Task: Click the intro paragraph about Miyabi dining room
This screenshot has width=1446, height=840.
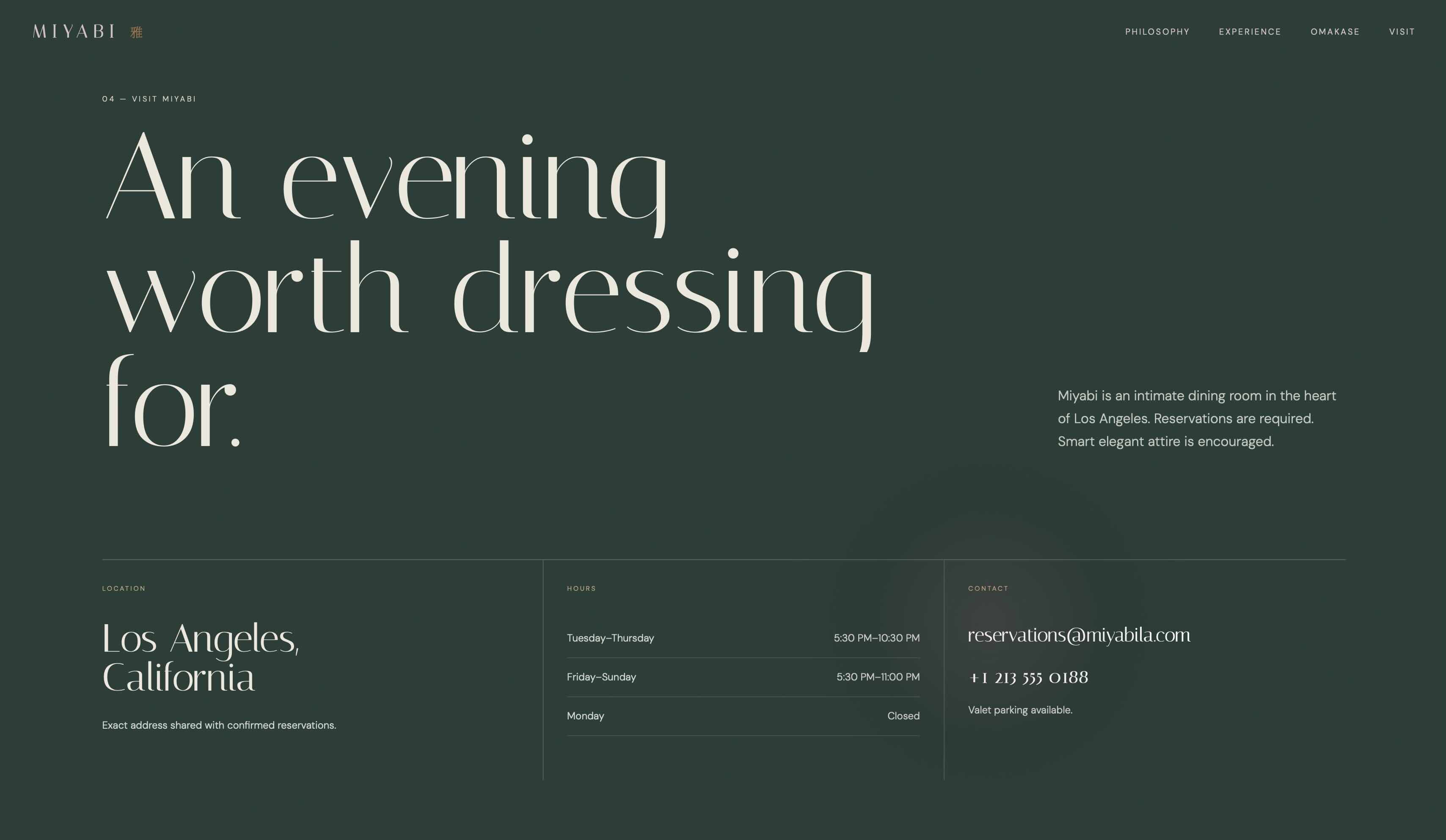Action: click(x=1197, y=418)
